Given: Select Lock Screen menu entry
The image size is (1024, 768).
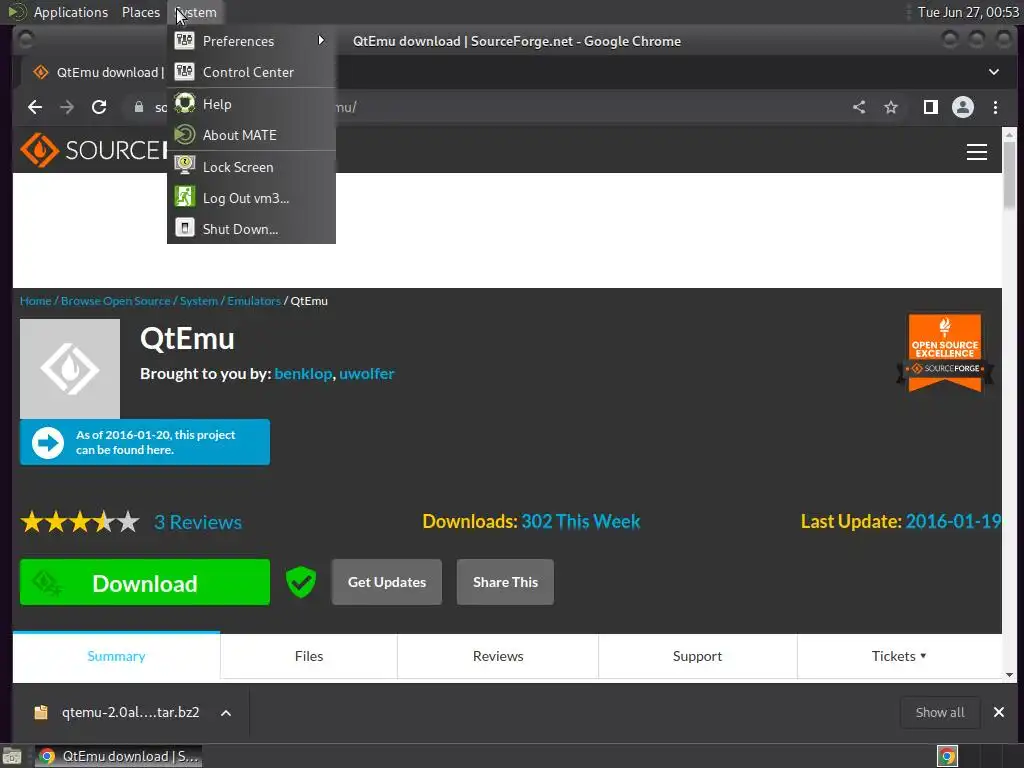Looking at the screenshot, I should 251,167.
